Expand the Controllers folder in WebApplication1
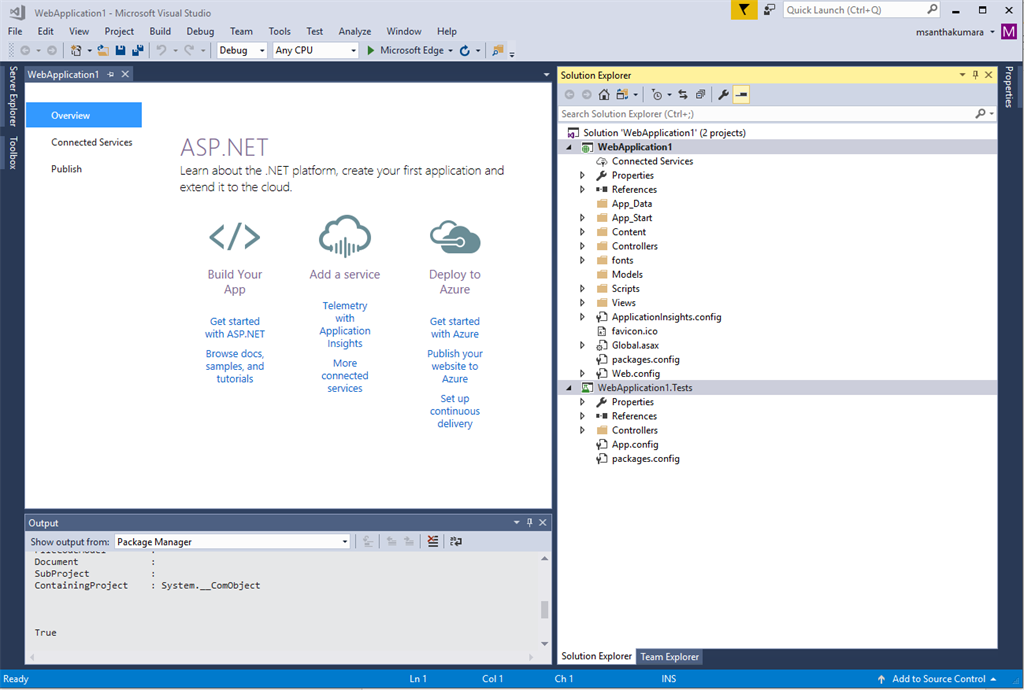This screenshot has height=690, width=1024. click(583, 246)
